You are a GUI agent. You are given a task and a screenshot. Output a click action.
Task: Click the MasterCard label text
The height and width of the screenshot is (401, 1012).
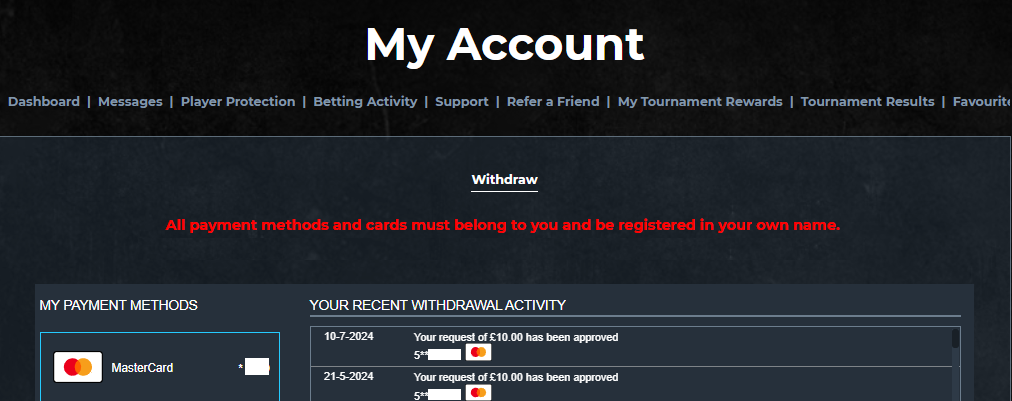tap(142, 368)
